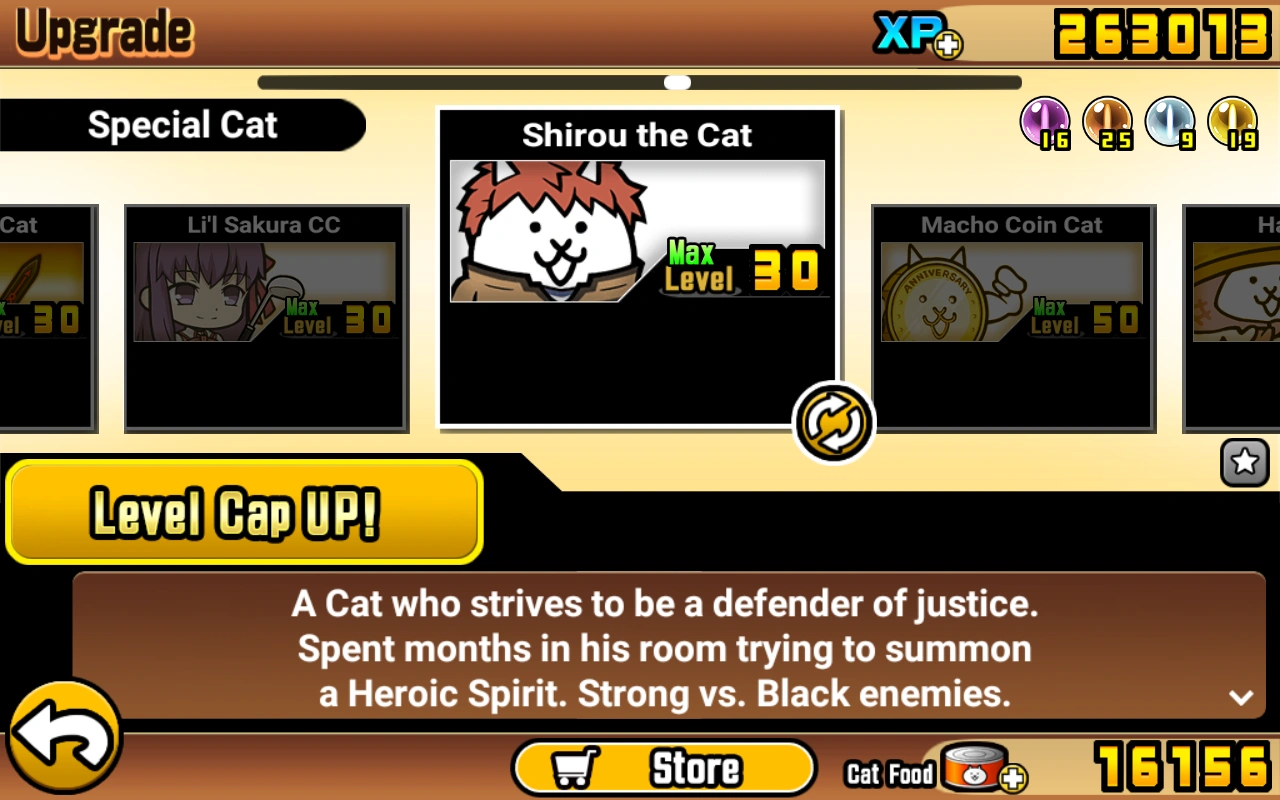Screen dimensions: 1280x800
Task: Open the Store
Action: tap(664, 768)
